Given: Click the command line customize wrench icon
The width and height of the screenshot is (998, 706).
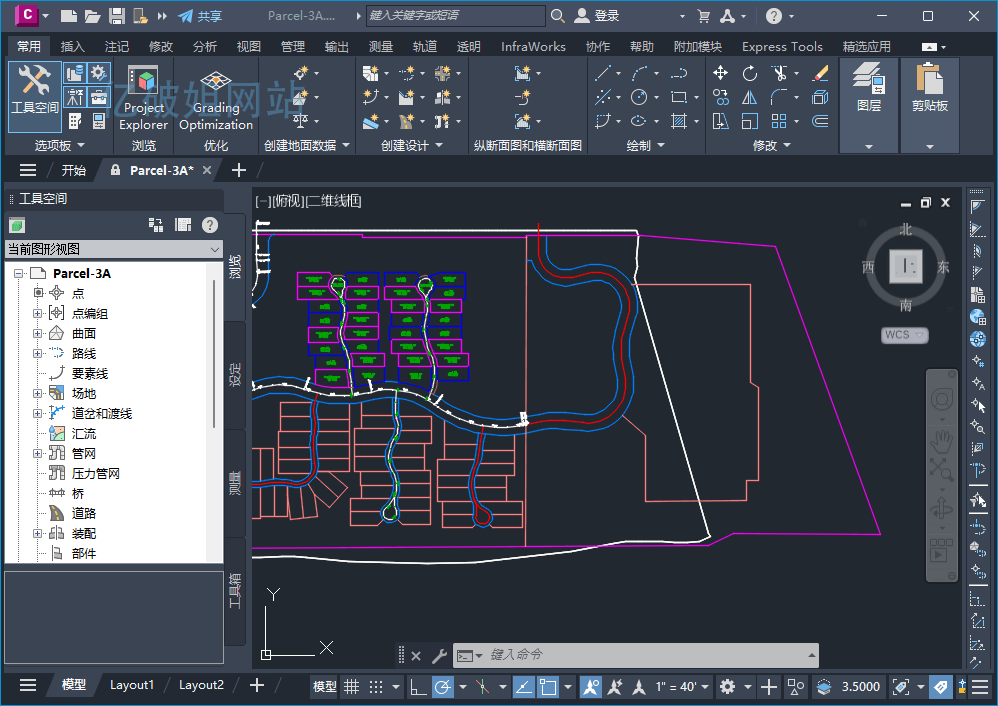Looking at the screenshot, I should point(439,656).
